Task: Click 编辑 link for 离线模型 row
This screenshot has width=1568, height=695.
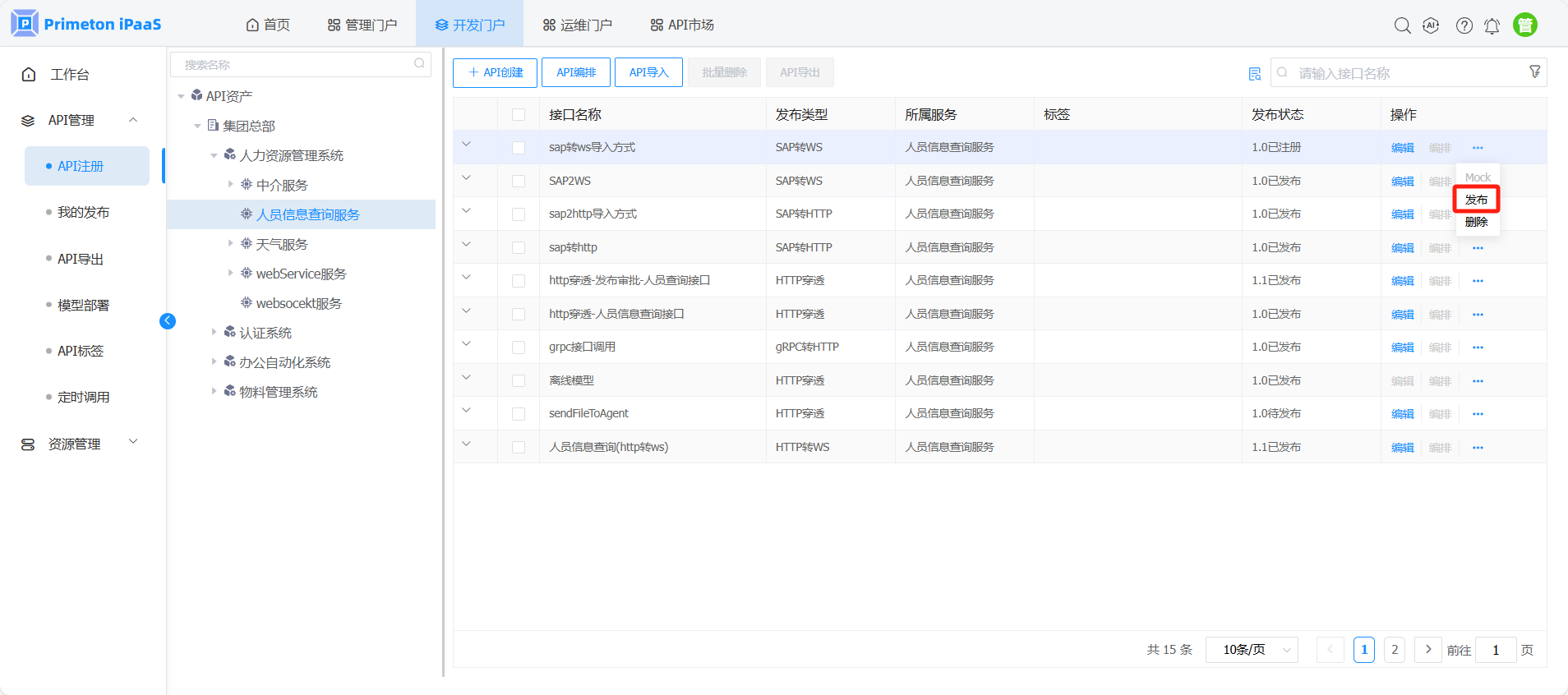Action: pos(1402,381)
